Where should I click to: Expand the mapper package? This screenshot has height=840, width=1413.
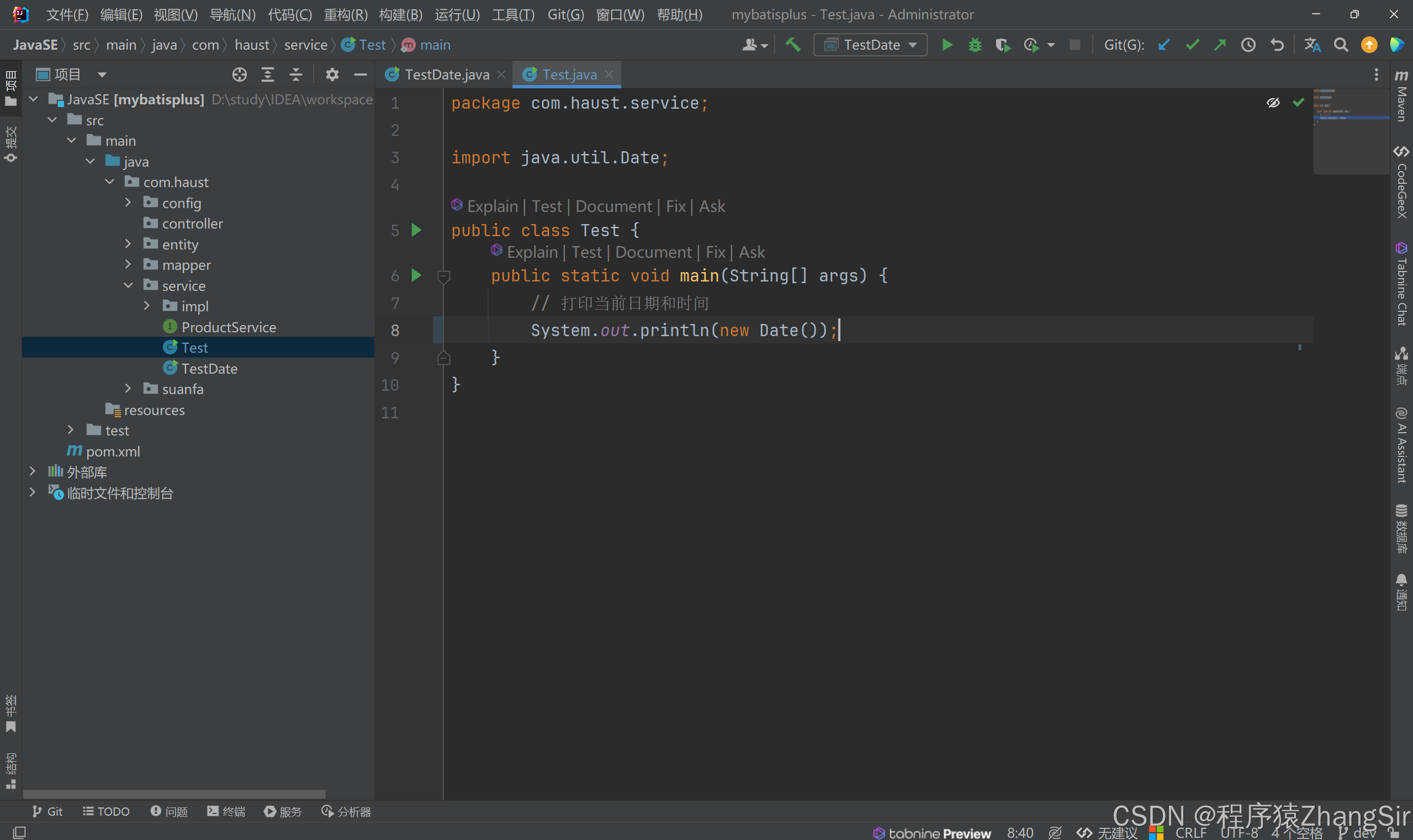coord(128,264)
